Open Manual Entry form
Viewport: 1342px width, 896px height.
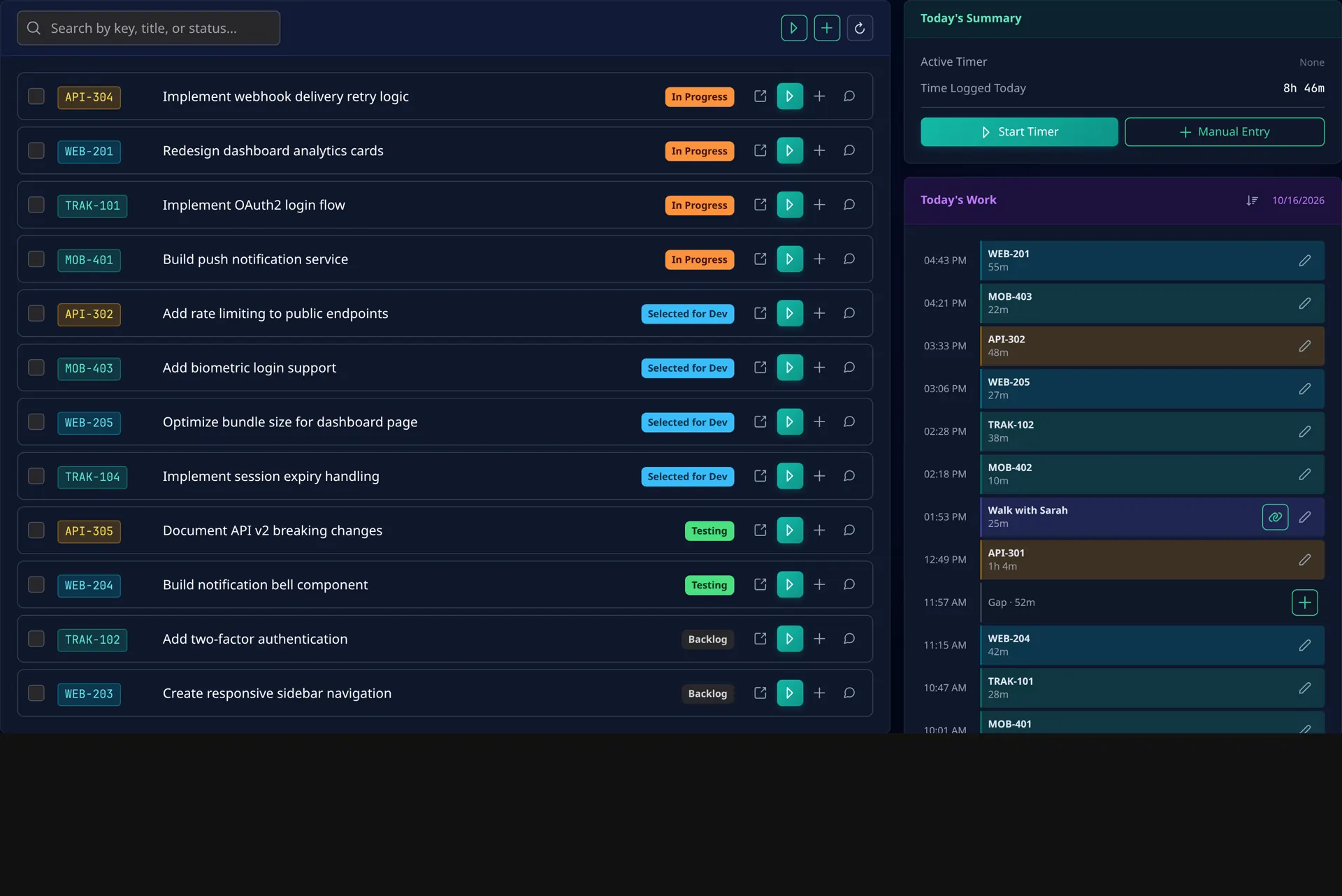[x=1225, y=132]
